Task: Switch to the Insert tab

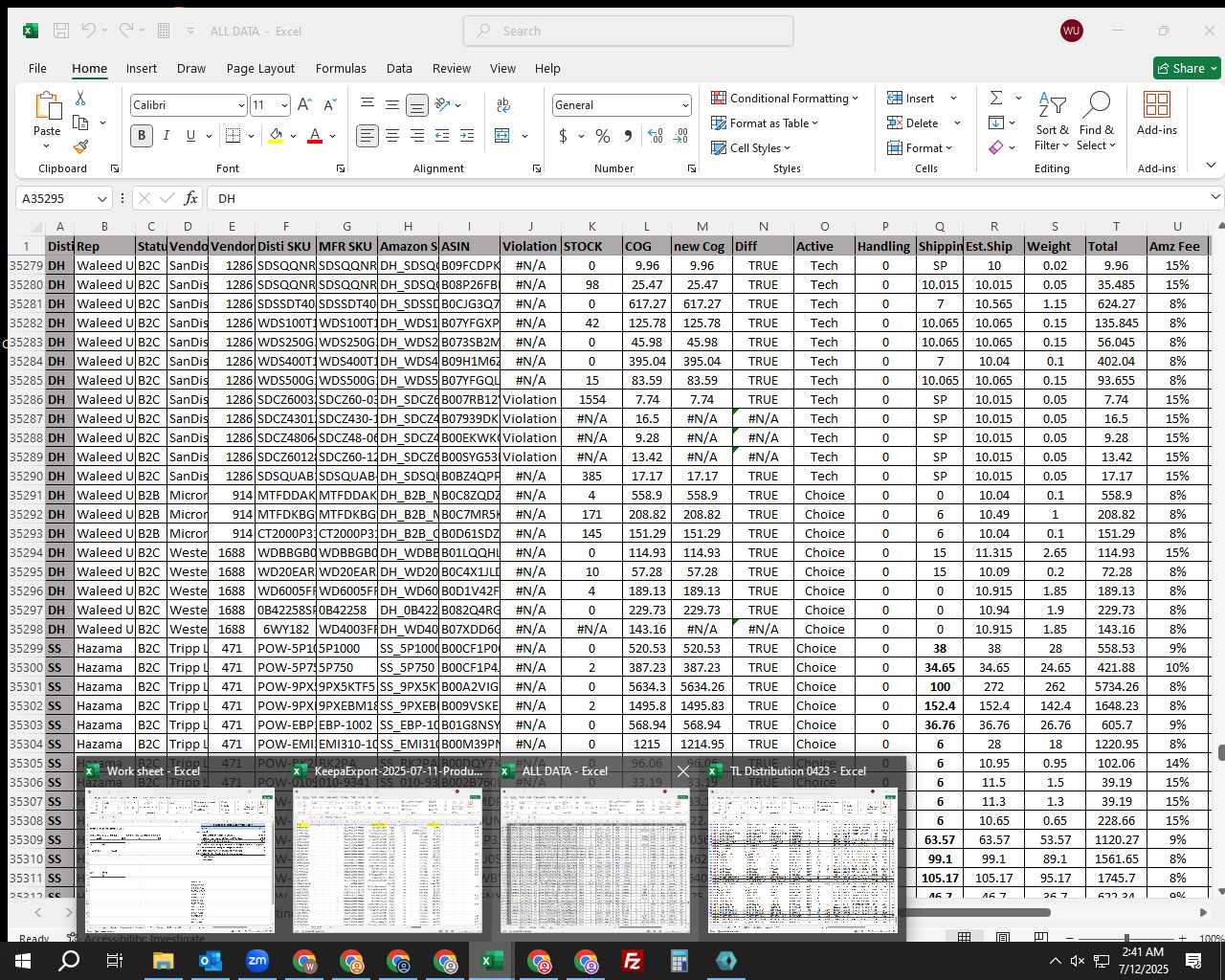Action: pos(142,68)
